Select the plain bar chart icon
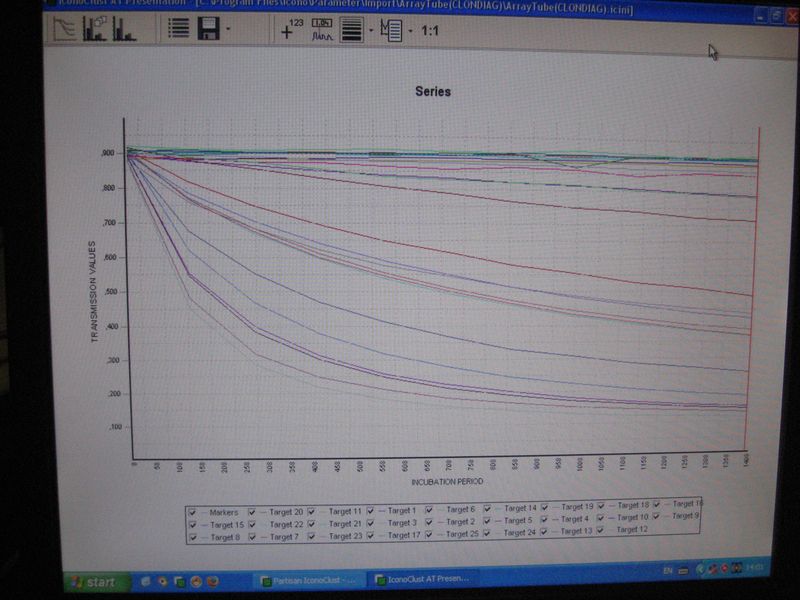The height and width of the screenshot is (600, 800). (x=124, y=29)
